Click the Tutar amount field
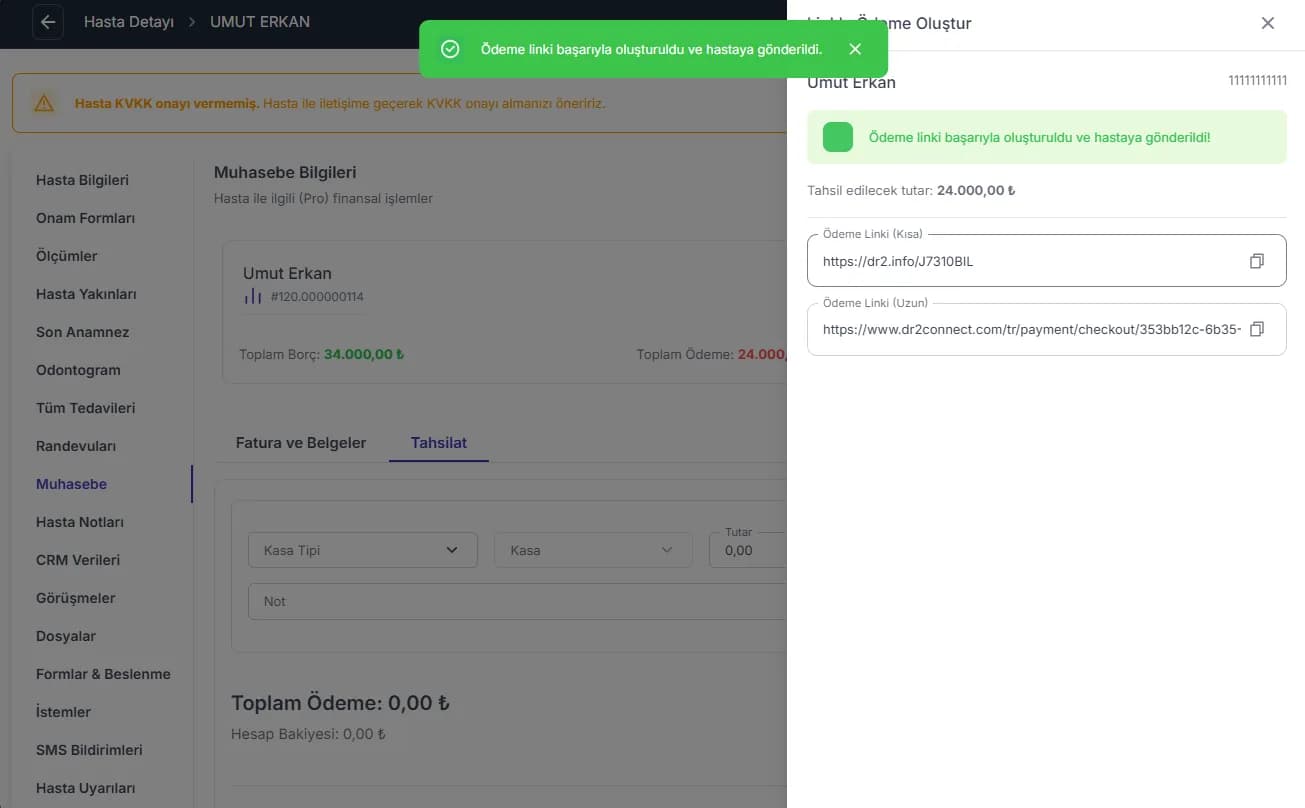Image resolution: width=1305 pixels, height=808 pixels. [x=748, y=550]
